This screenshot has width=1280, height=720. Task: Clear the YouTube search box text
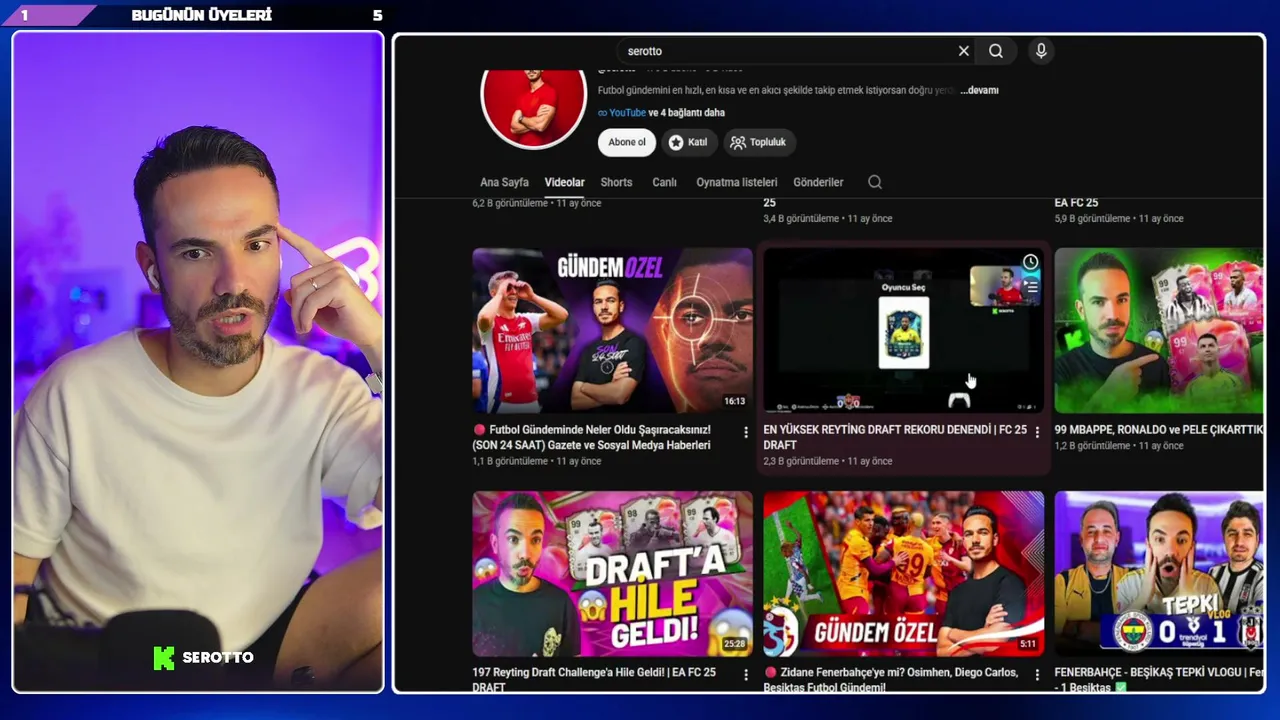pyautogui.click(x=964, y=51)
